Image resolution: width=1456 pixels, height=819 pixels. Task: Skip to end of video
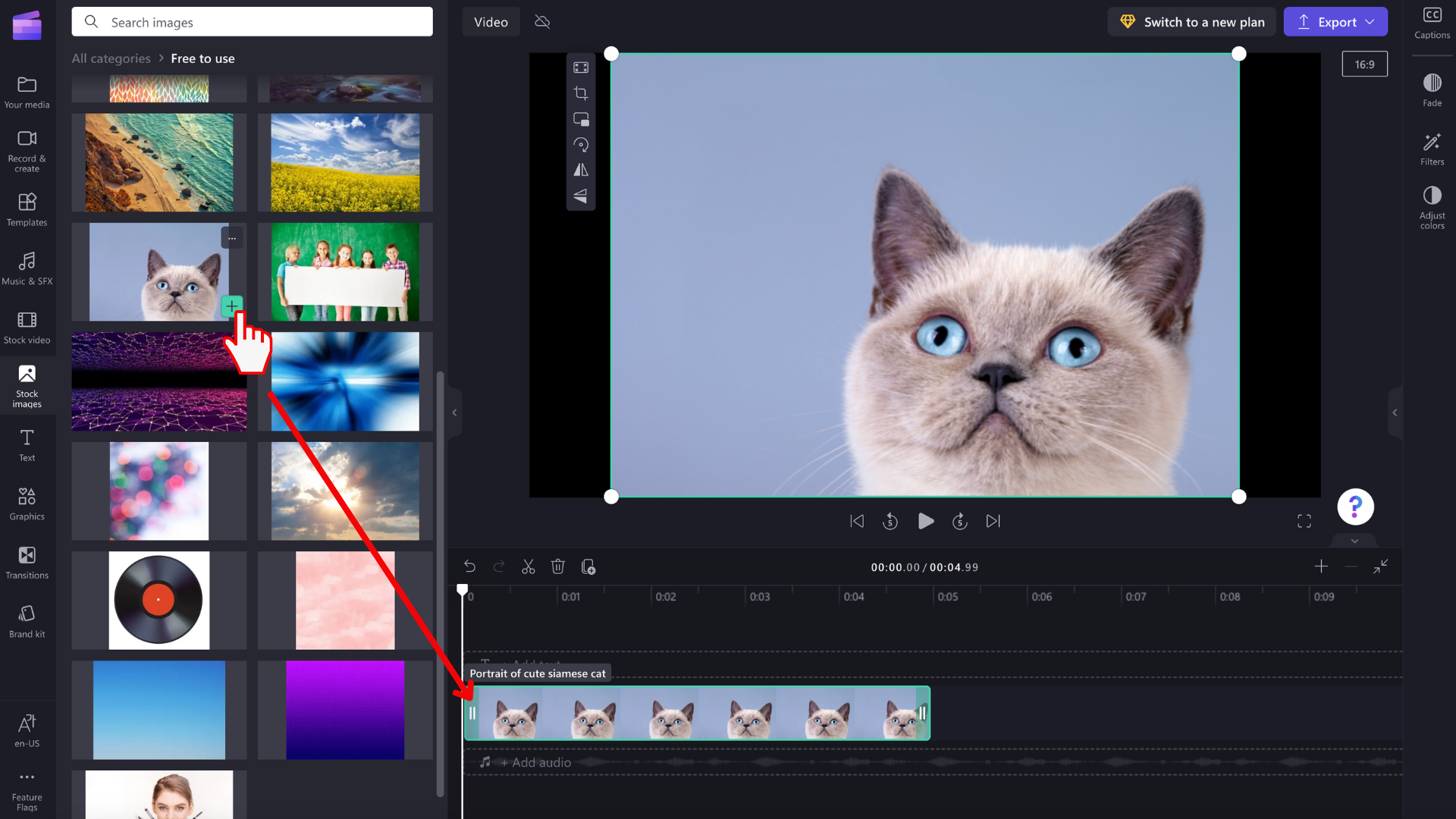993,521
